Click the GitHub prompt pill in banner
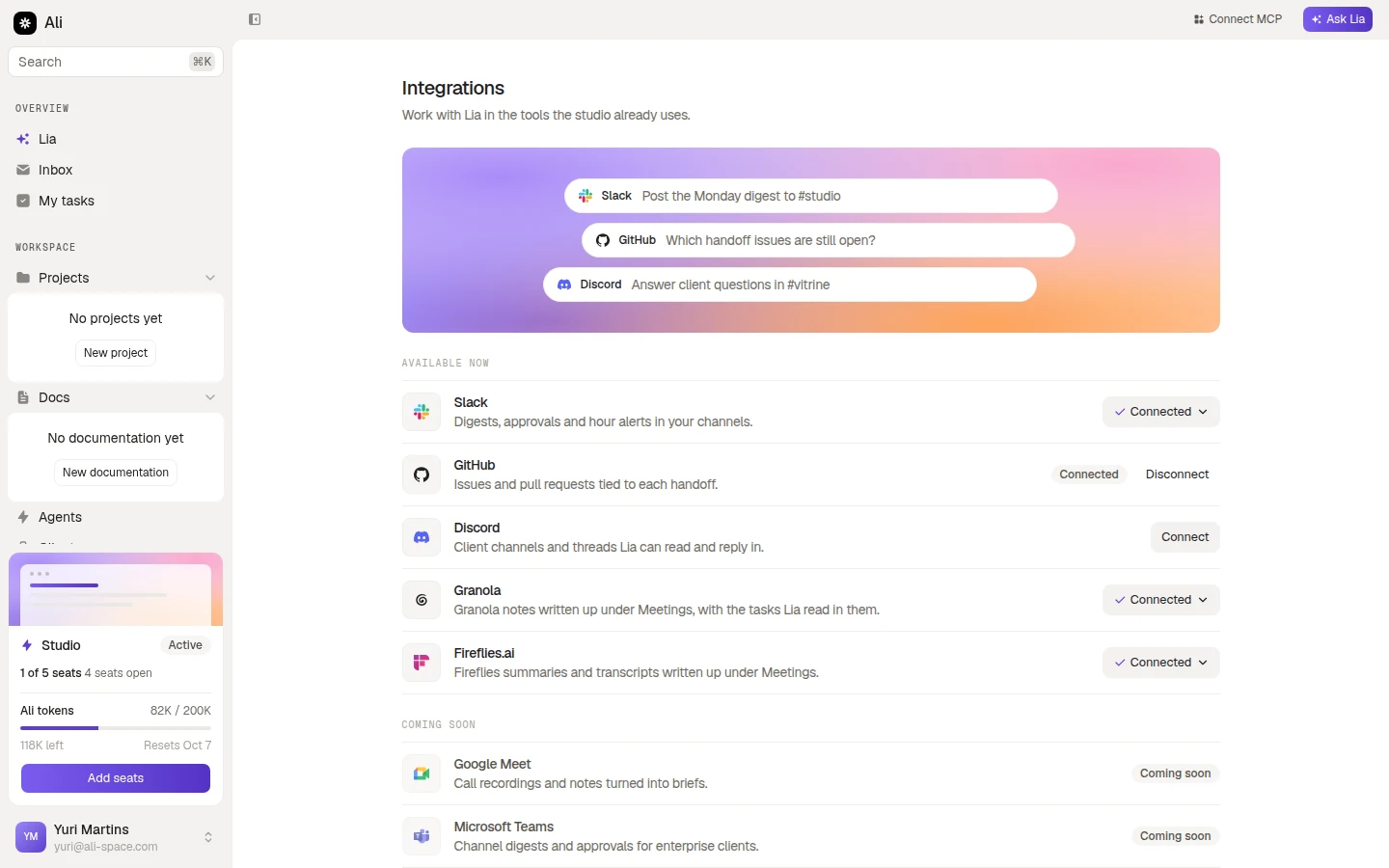Screen dimensions: 1389x868 point(829,240)
